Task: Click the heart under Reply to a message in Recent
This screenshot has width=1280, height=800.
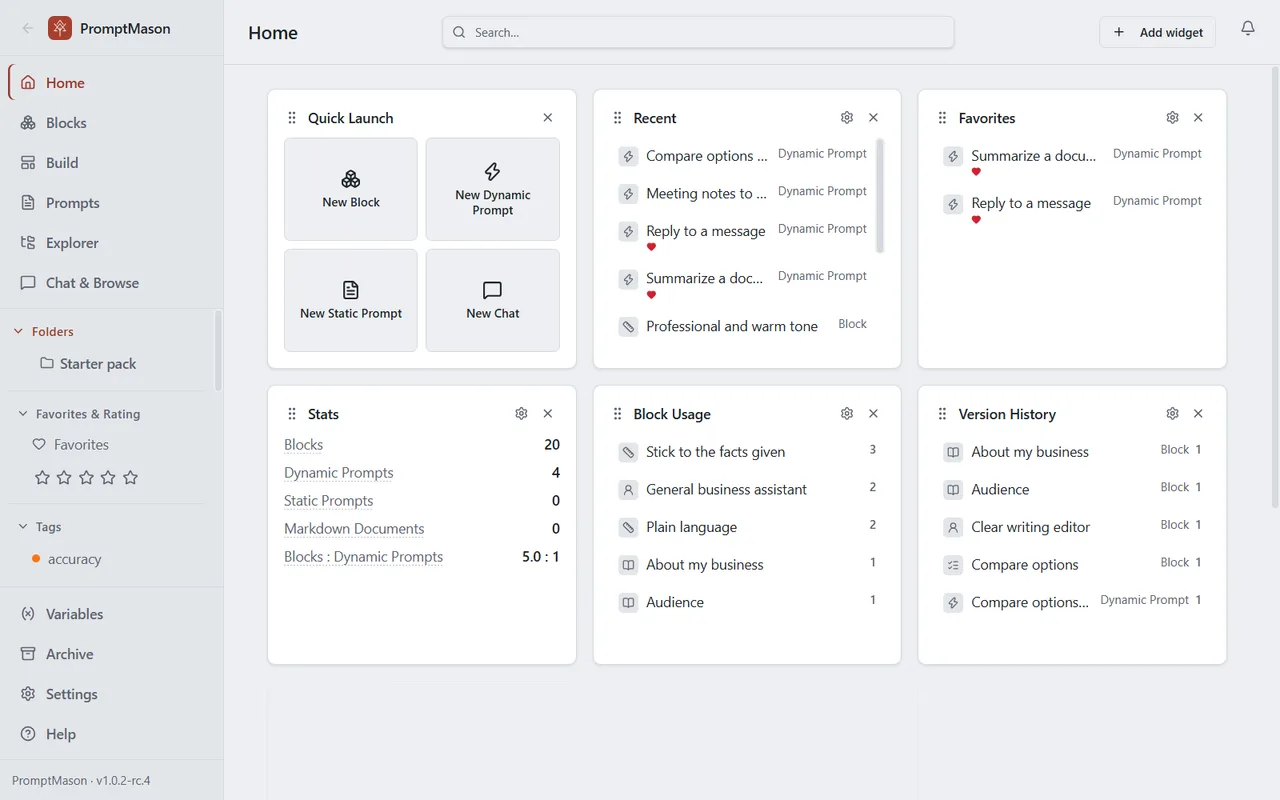Action: pos(651,247)
